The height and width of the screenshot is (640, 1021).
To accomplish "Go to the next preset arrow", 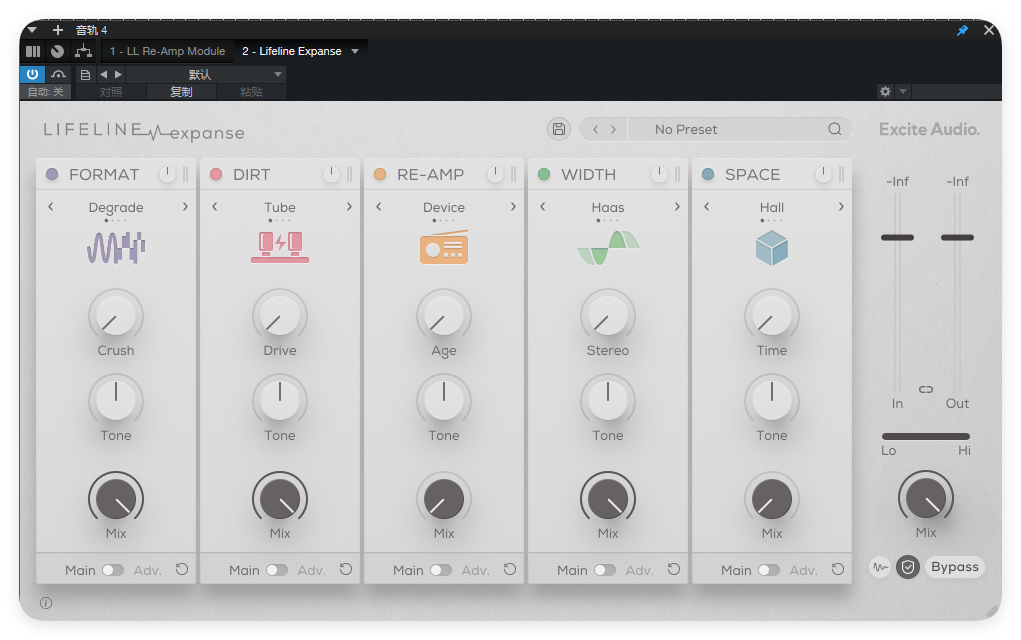I will click(613, 130).
